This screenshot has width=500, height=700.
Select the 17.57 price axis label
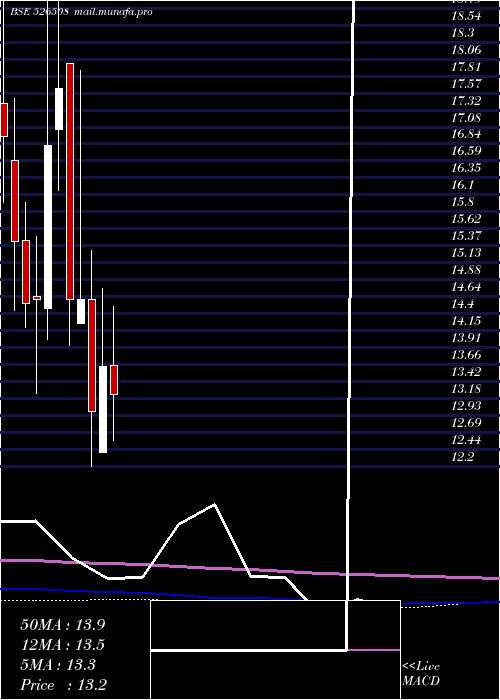466,84
